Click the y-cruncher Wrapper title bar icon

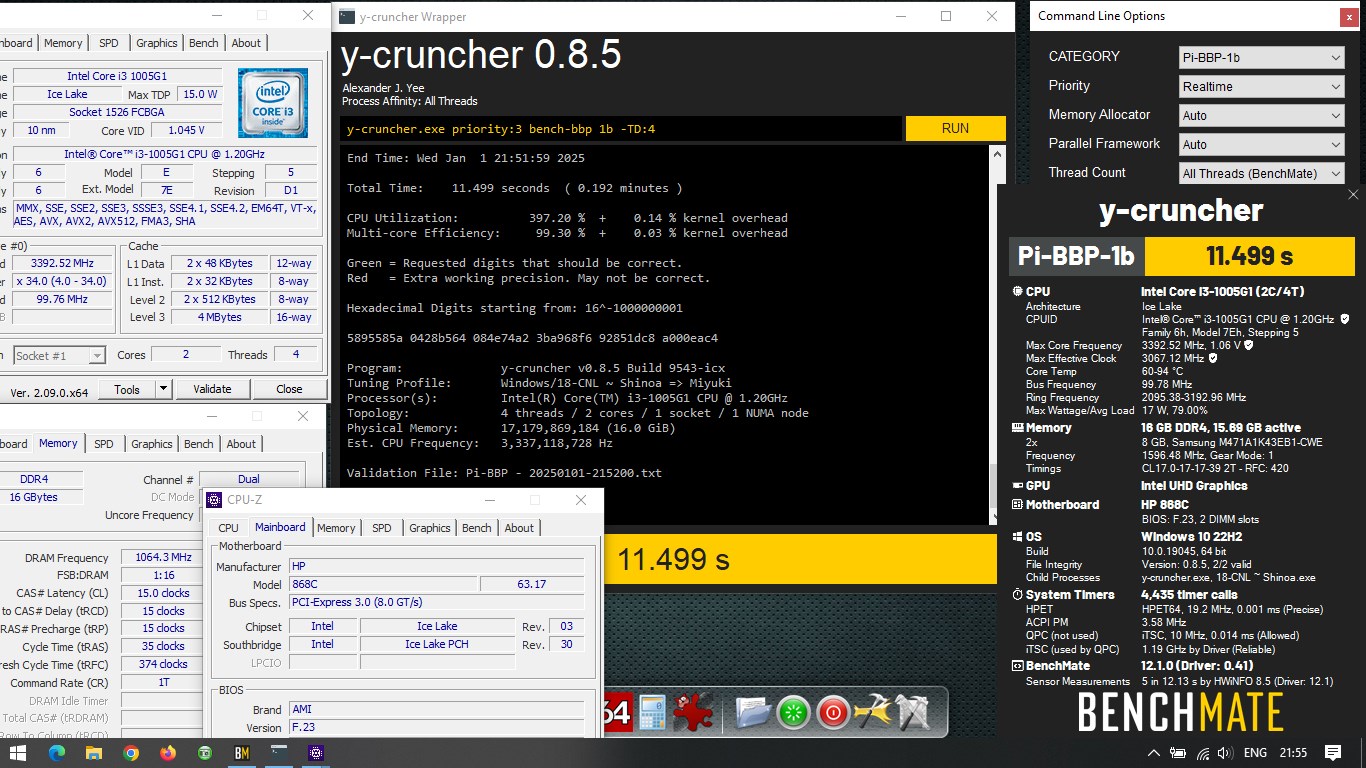tap(347, 16)
